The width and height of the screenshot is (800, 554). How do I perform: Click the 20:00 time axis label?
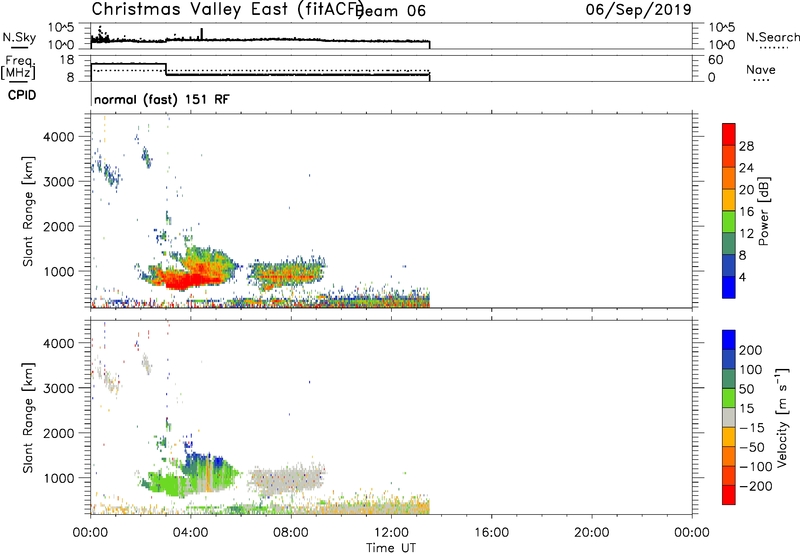click(591, 533)
